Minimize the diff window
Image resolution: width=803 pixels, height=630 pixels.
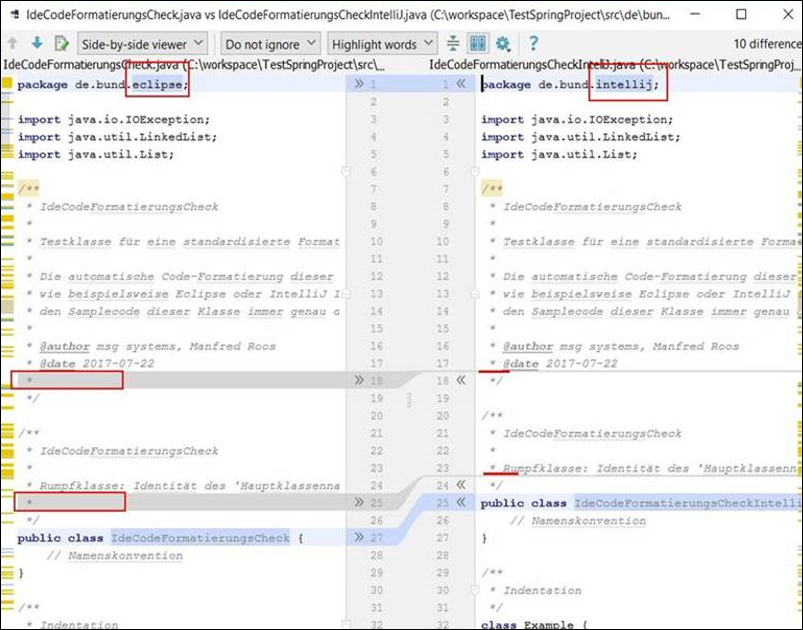pos(694,14)
